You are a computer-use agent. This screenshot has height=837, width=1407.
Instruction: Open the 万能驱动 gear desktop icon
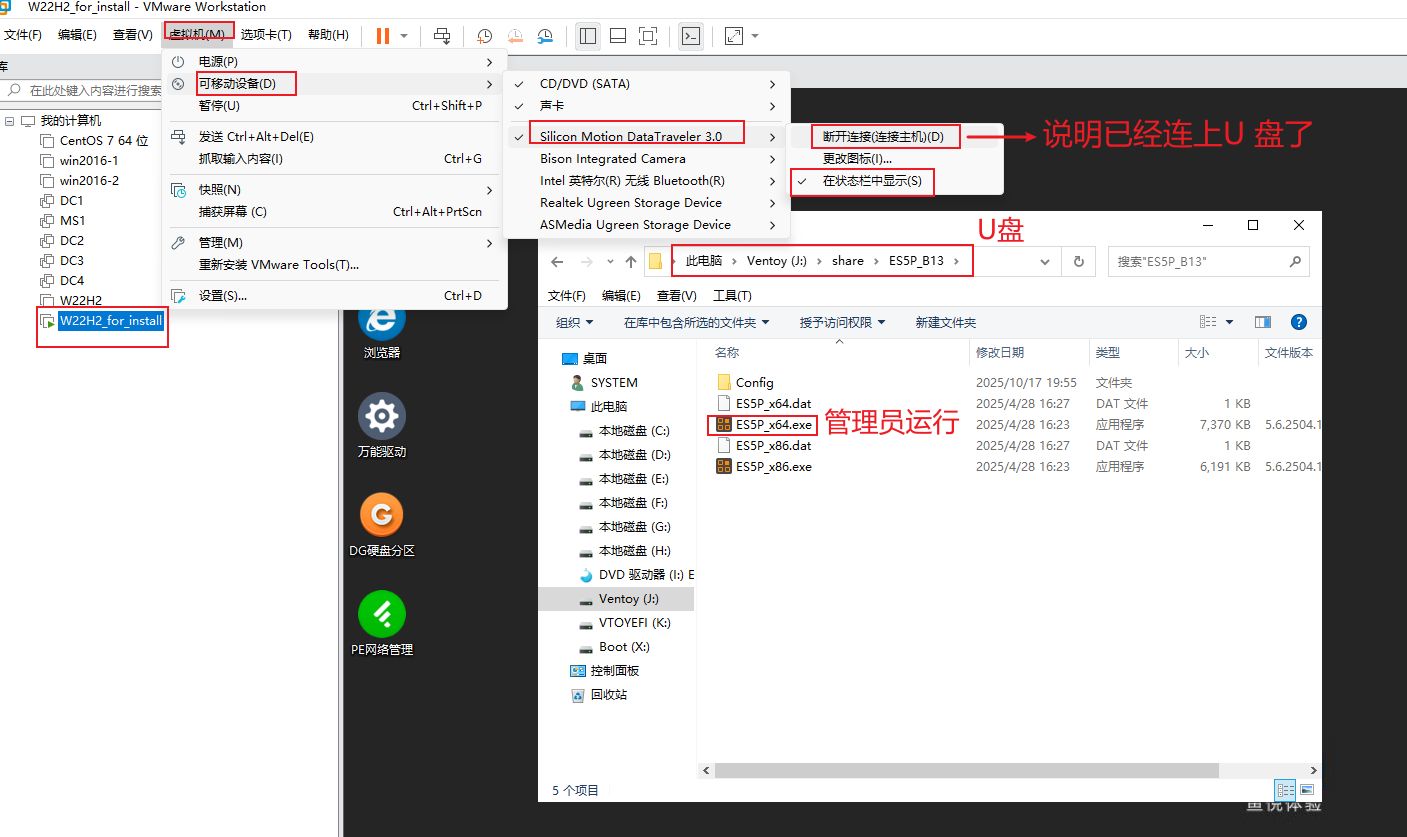click(x=382, y=416)
